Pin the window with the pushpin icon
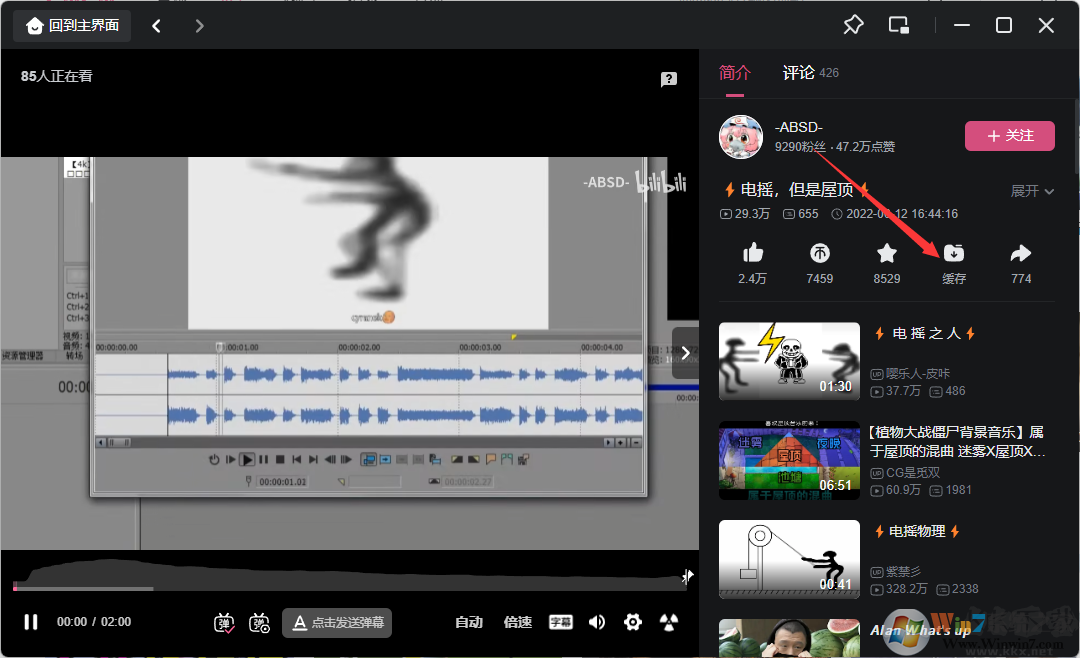The width and height of the screenshot is (1080, 658). click(x=853, y=25)
